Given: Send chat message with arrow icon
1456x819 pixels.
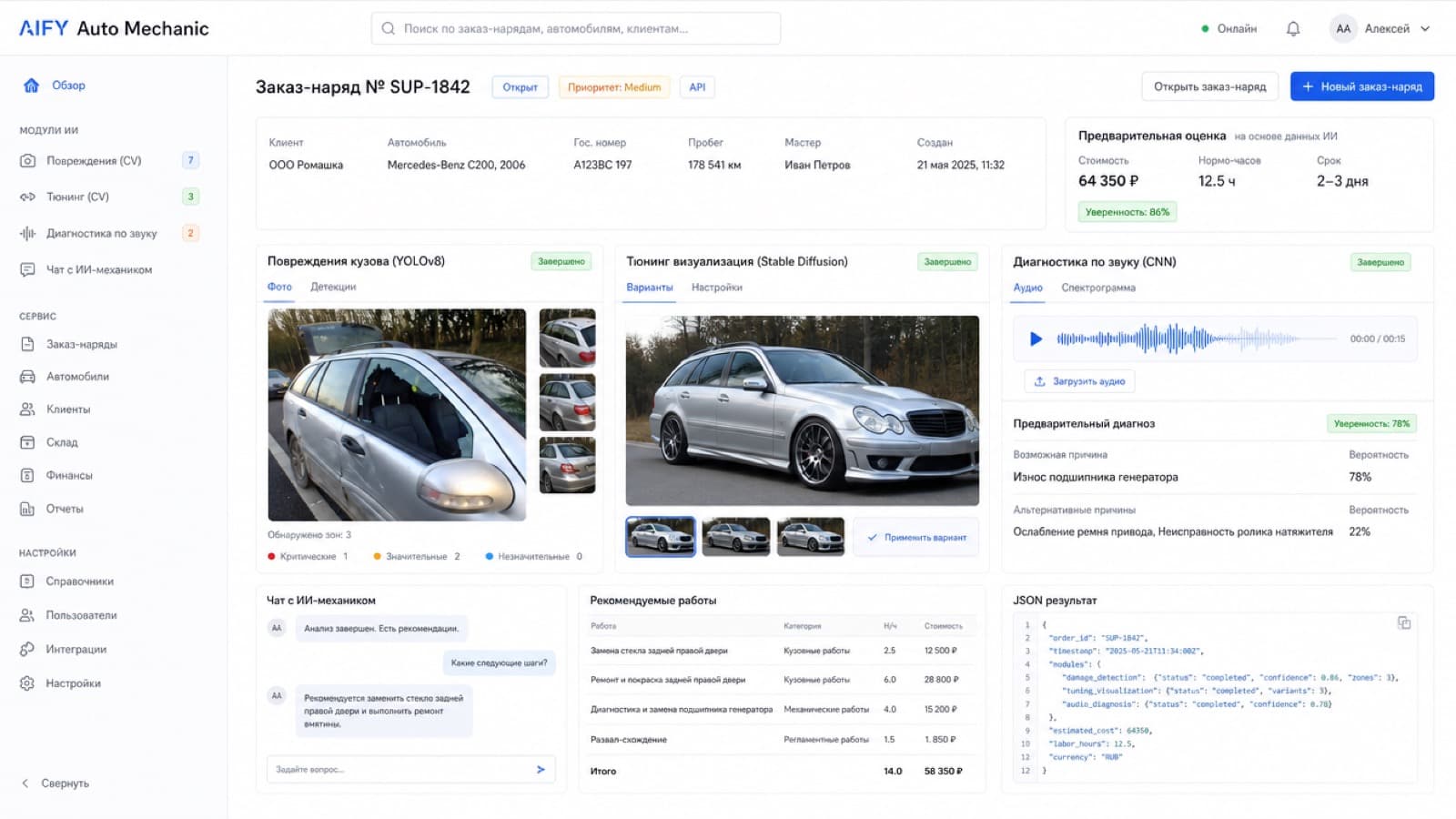Looking at the screenshot, I should click(541, 769).
